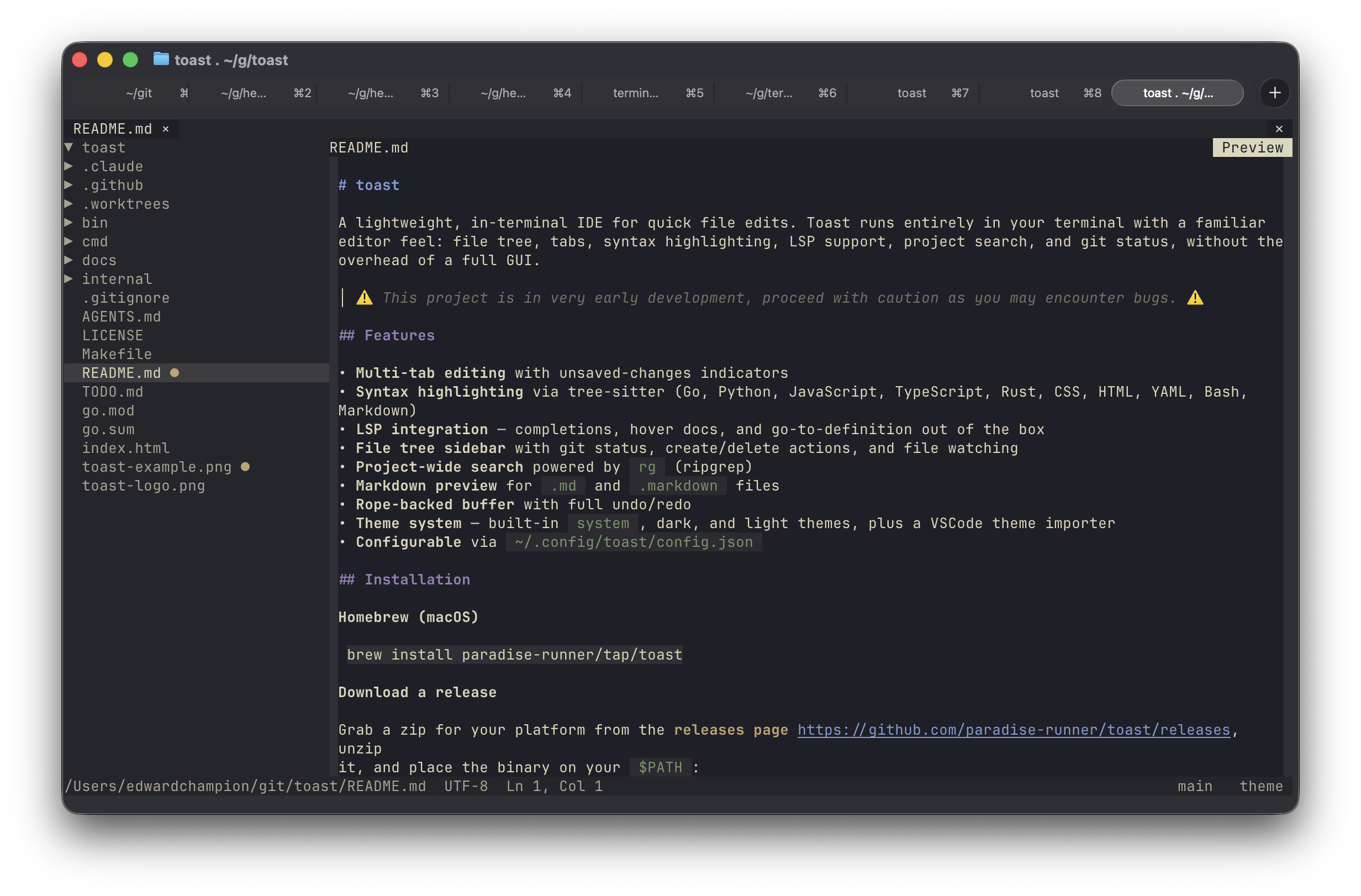The image size is (1361, 896).
Task: Close the README.md editor tab
Action: point(166,129)
